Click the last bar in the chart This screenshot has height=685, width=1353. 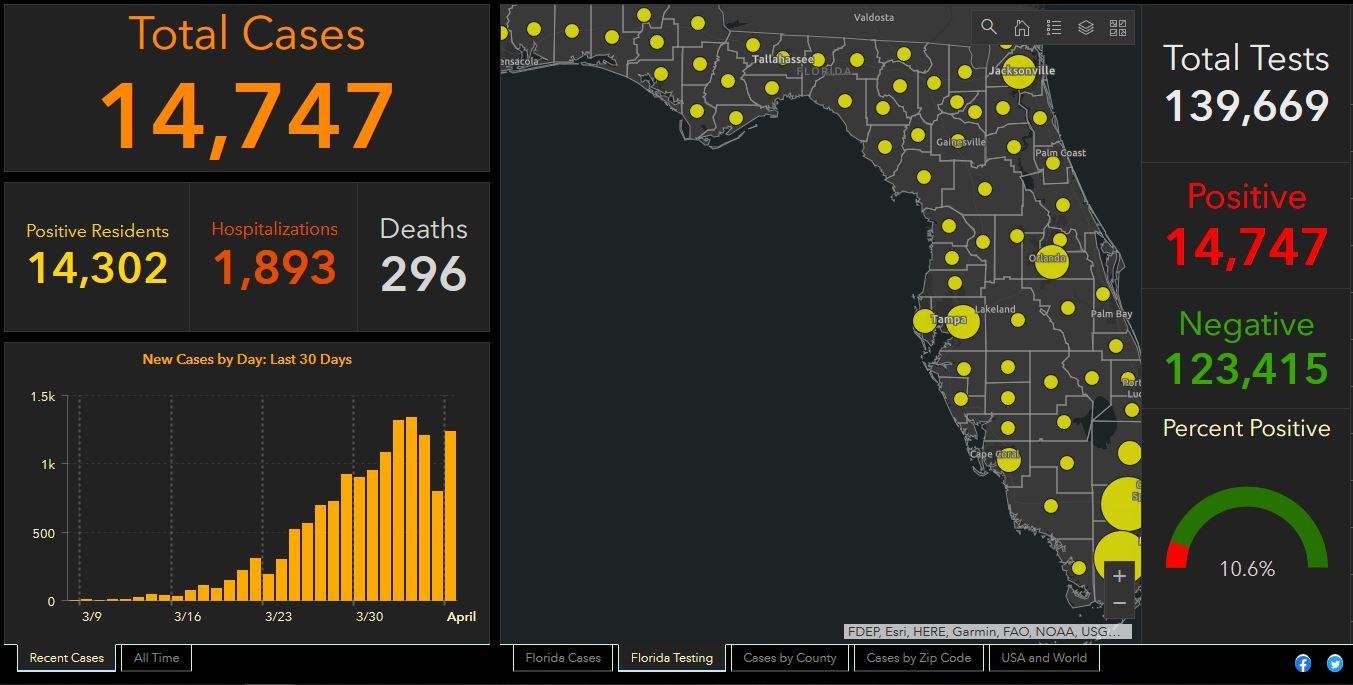tap(450, 515)
